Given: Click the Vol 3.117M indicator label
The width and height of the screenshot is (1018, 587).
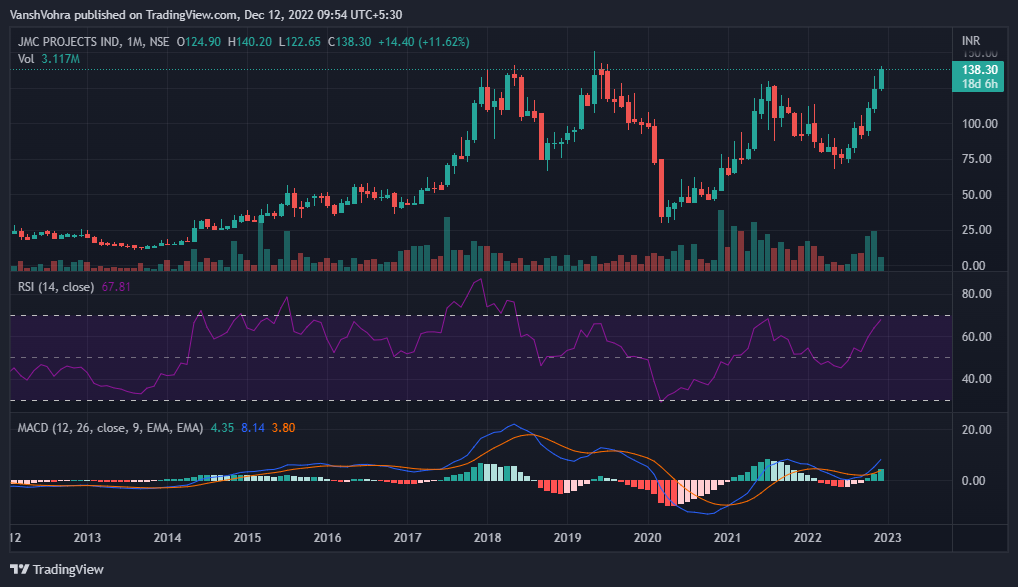Looking at the screenshot, I should tap(49, 58).
